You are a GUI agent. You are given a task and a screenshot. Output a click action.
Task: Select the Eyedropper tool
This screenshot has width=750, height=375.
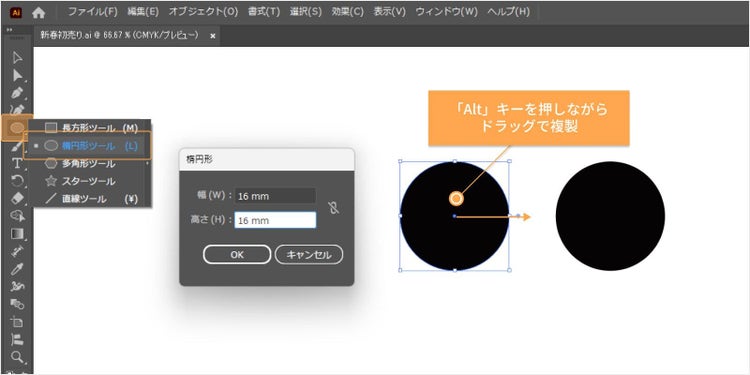tap(17, 269)
